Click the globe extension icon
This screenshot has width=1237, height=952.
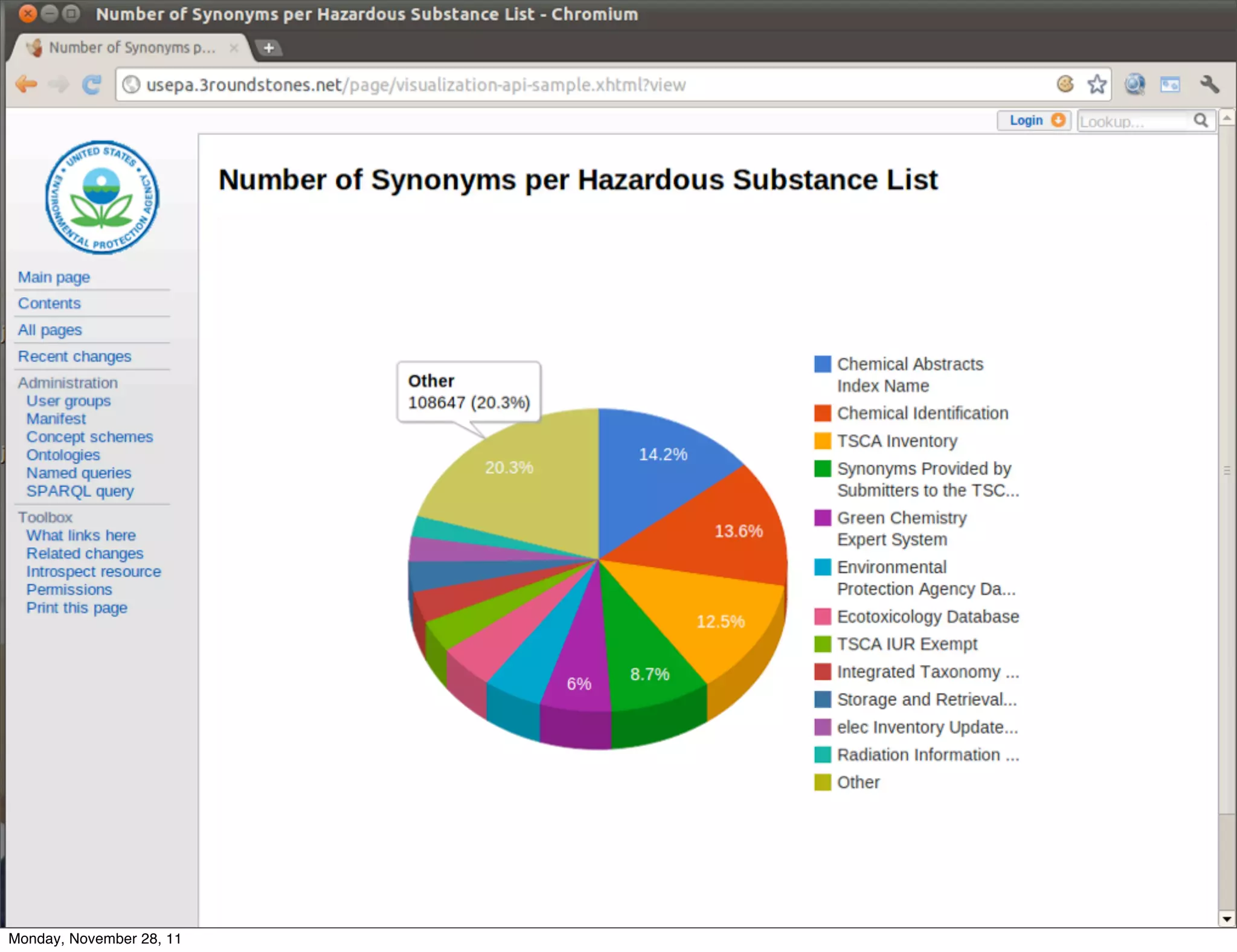click(1135, 84)
